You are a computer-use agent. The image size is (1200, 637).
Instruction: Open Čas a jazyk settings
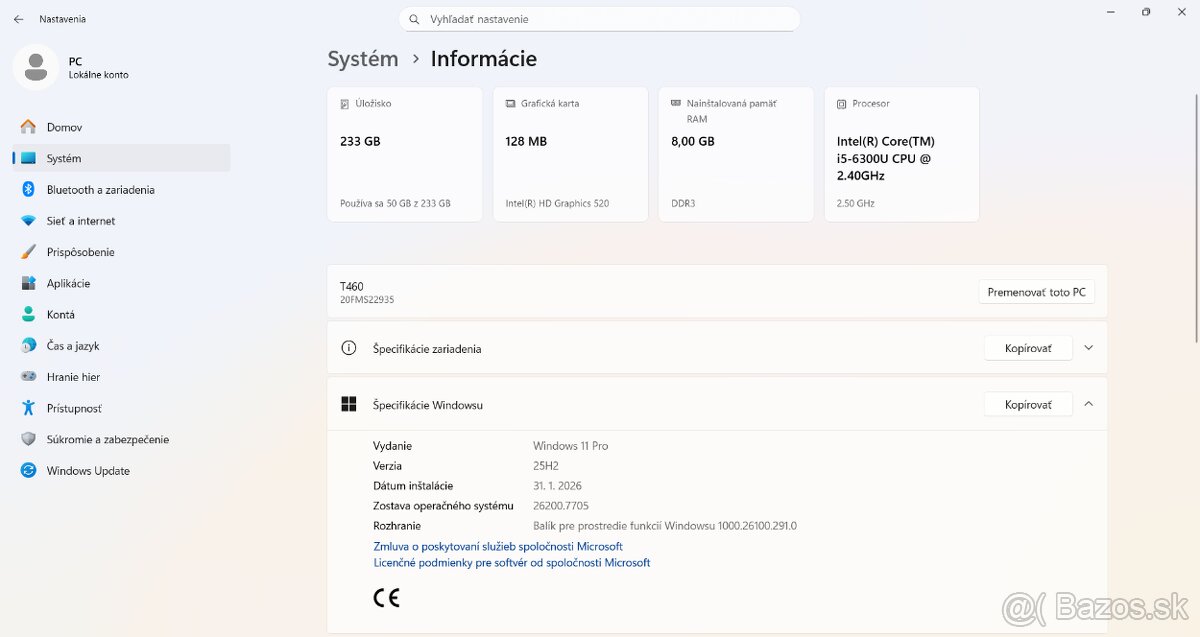pos(74,345)
